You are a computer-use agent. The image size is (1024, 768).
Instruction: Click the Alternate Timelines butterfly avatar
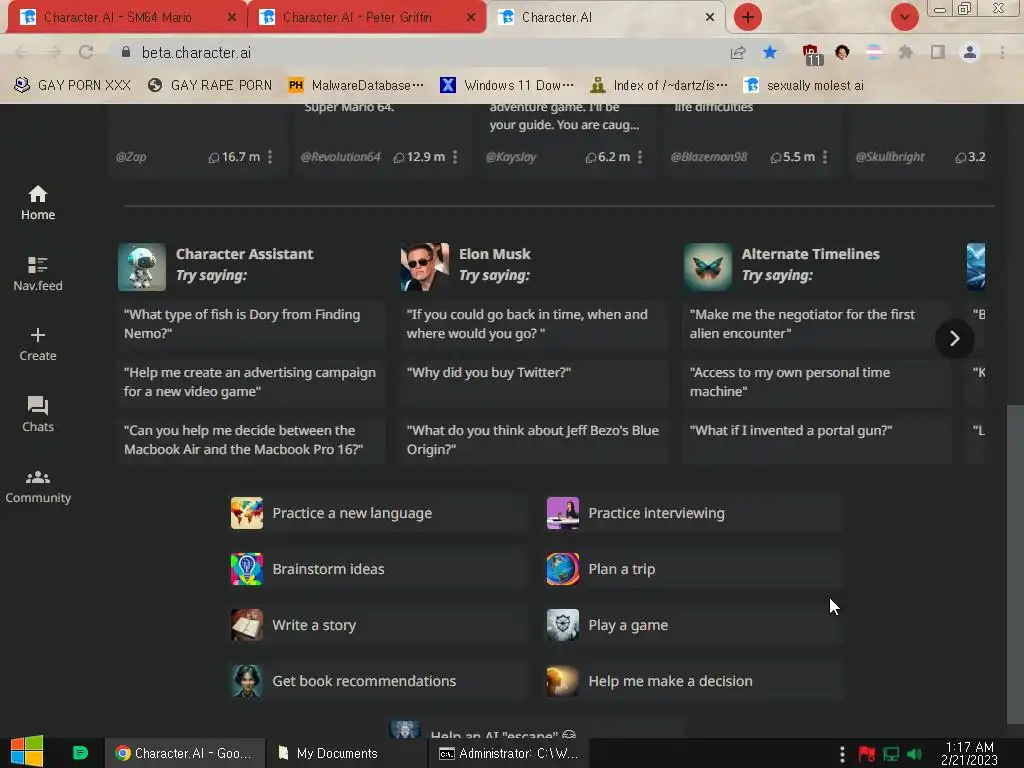[x=708, y=266]
